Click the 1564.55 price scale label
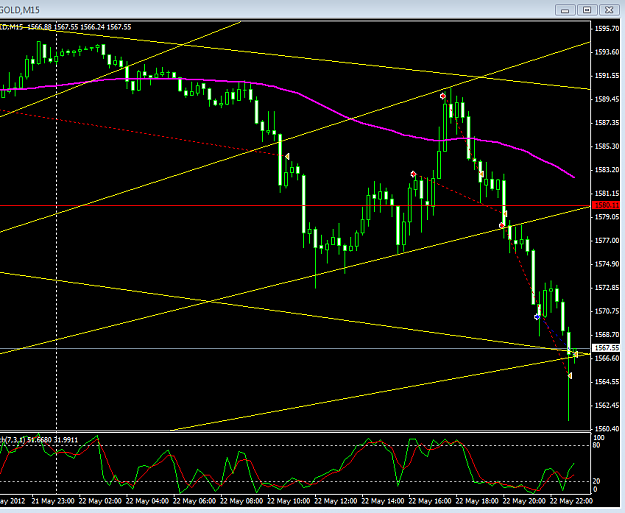This screenshot has height=513, width=625. pyautogui.click(x=607, y=381)
